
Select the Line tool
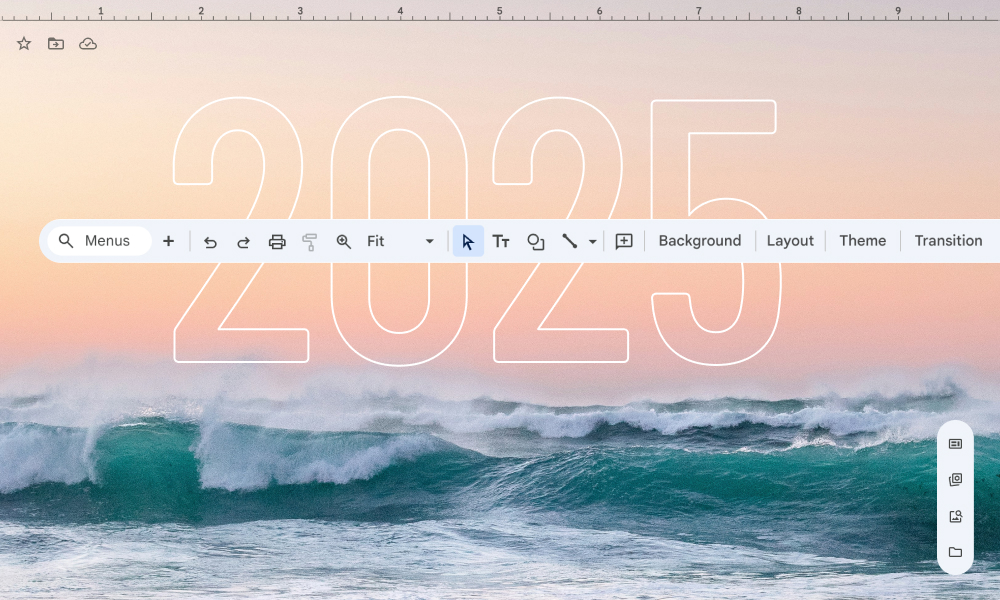[569, 241]
